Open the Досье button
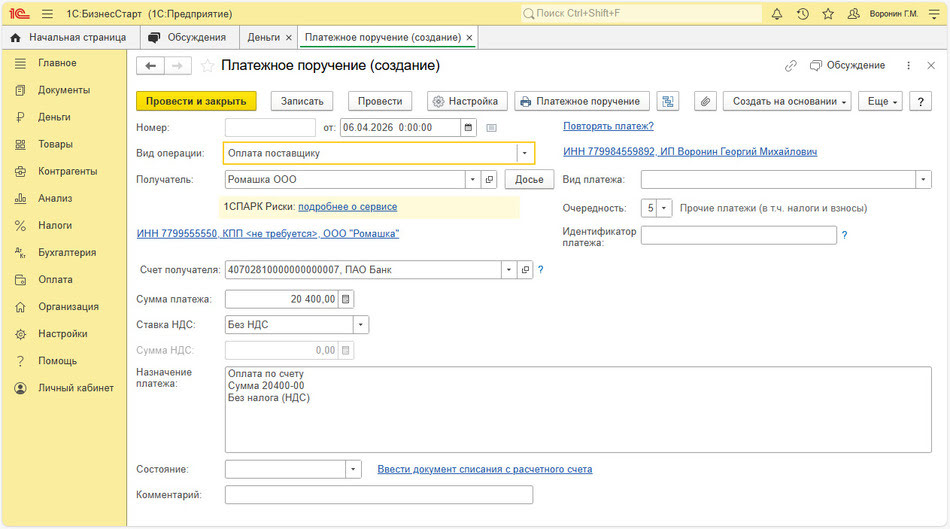Screen dimensions: 950x529 pyautogui.click(x=529, y=179)
